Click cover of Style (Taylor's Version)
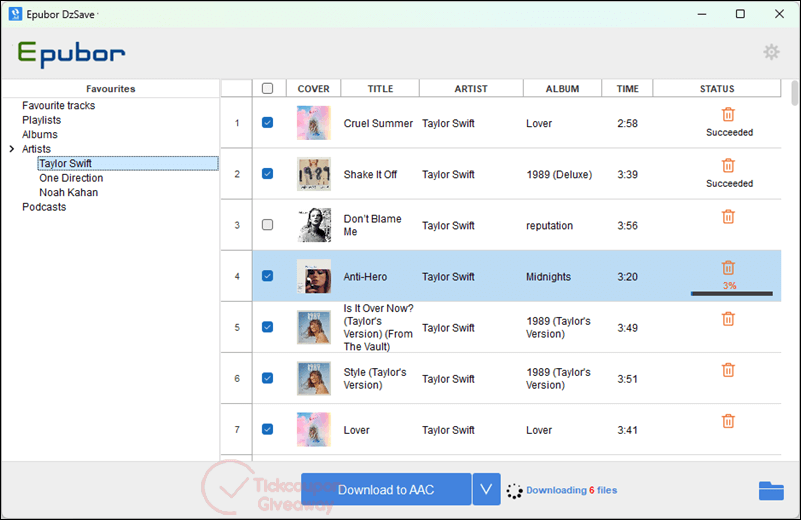This screenshot has width=801, height=520. [314, 378]
